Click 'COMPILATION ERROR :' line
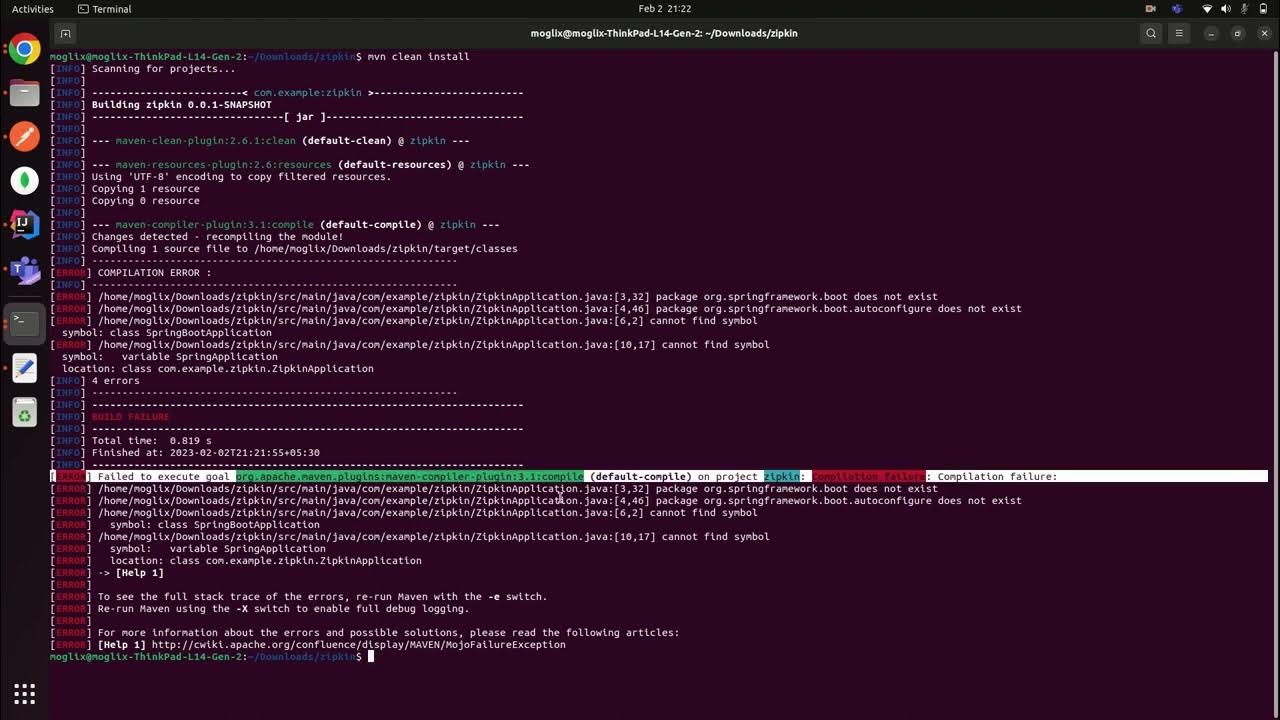This screenshot has width=1280, height=720. tap(154, 273)
